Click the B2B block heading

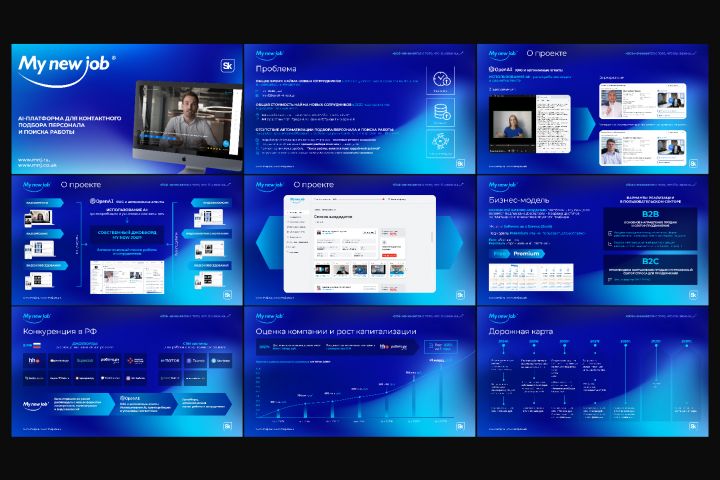pos(650,214)
